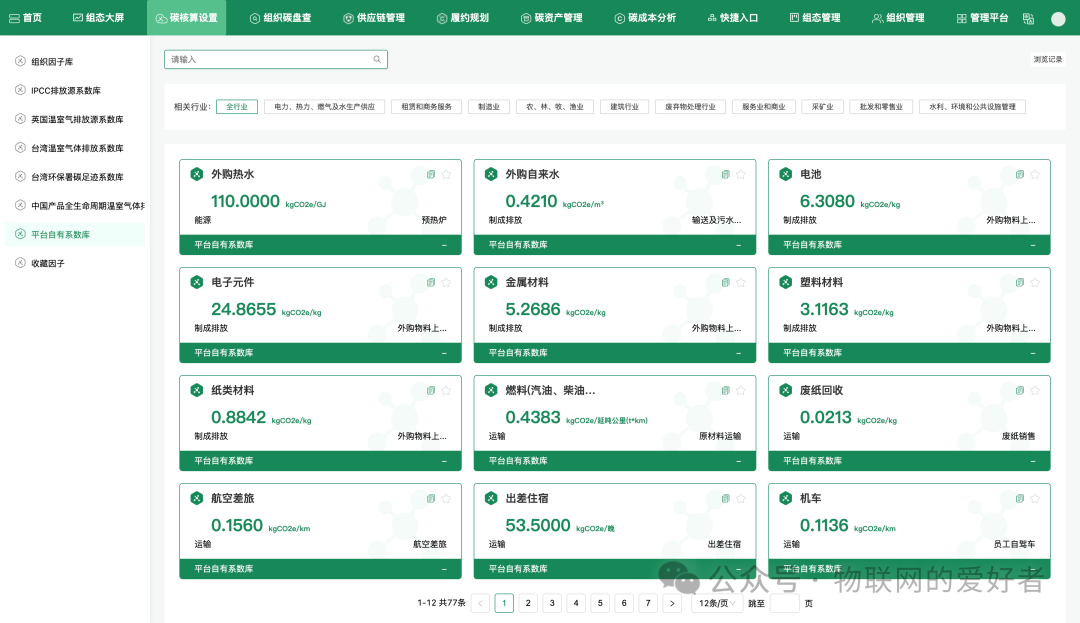
Task: Select the 制造业 industry filter chip
Action: tap(488, 106)
